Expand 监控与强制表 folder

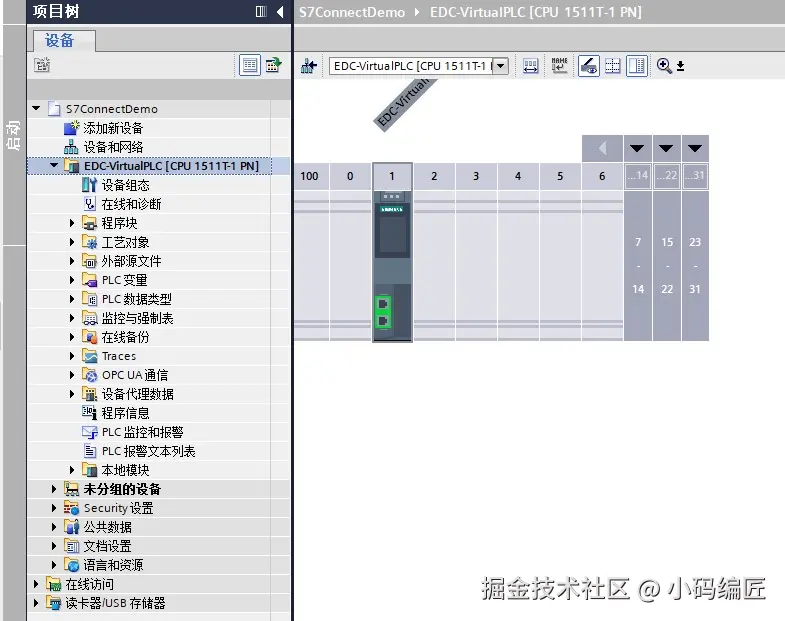click(x=72, y=318)
